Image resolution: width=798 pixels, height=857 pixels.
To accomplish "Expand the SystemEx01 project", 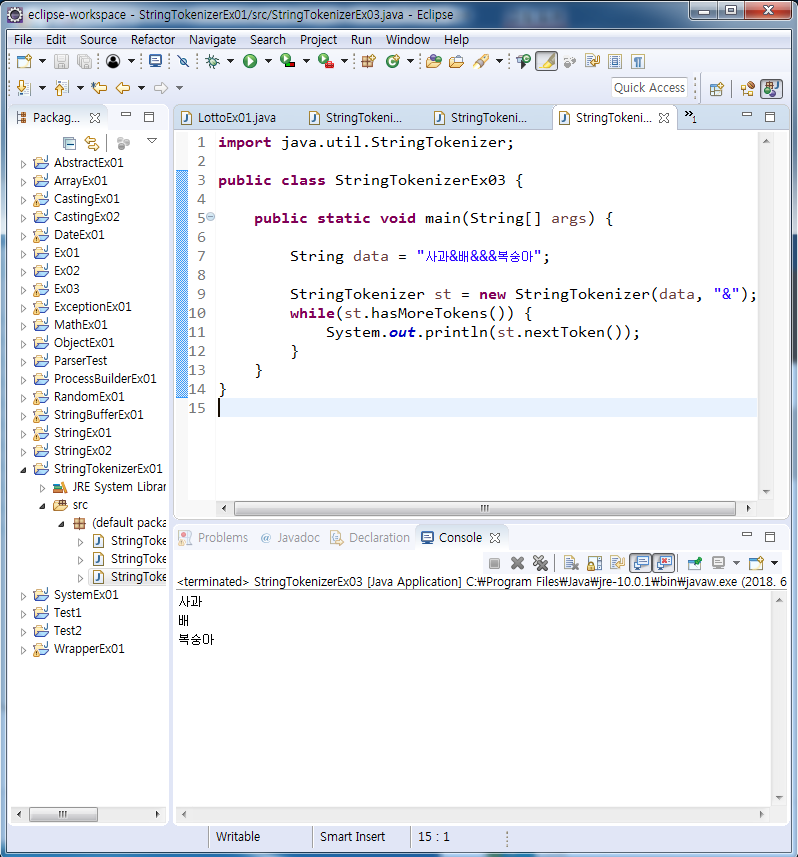I will pos(23,596).
